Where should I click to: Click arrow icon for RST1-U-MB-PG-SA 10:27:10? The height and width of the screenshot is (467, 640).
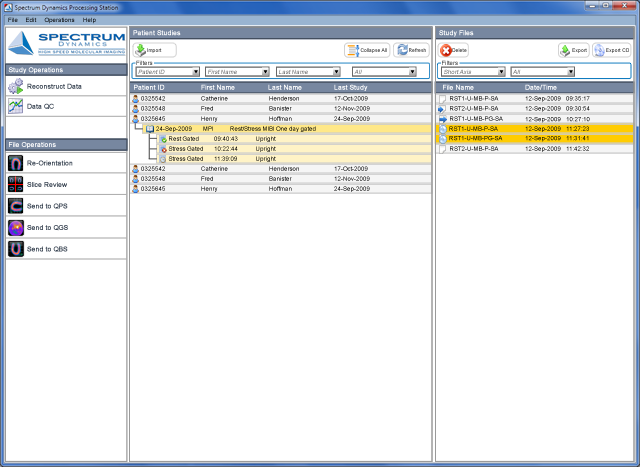[x=443, y=119]
